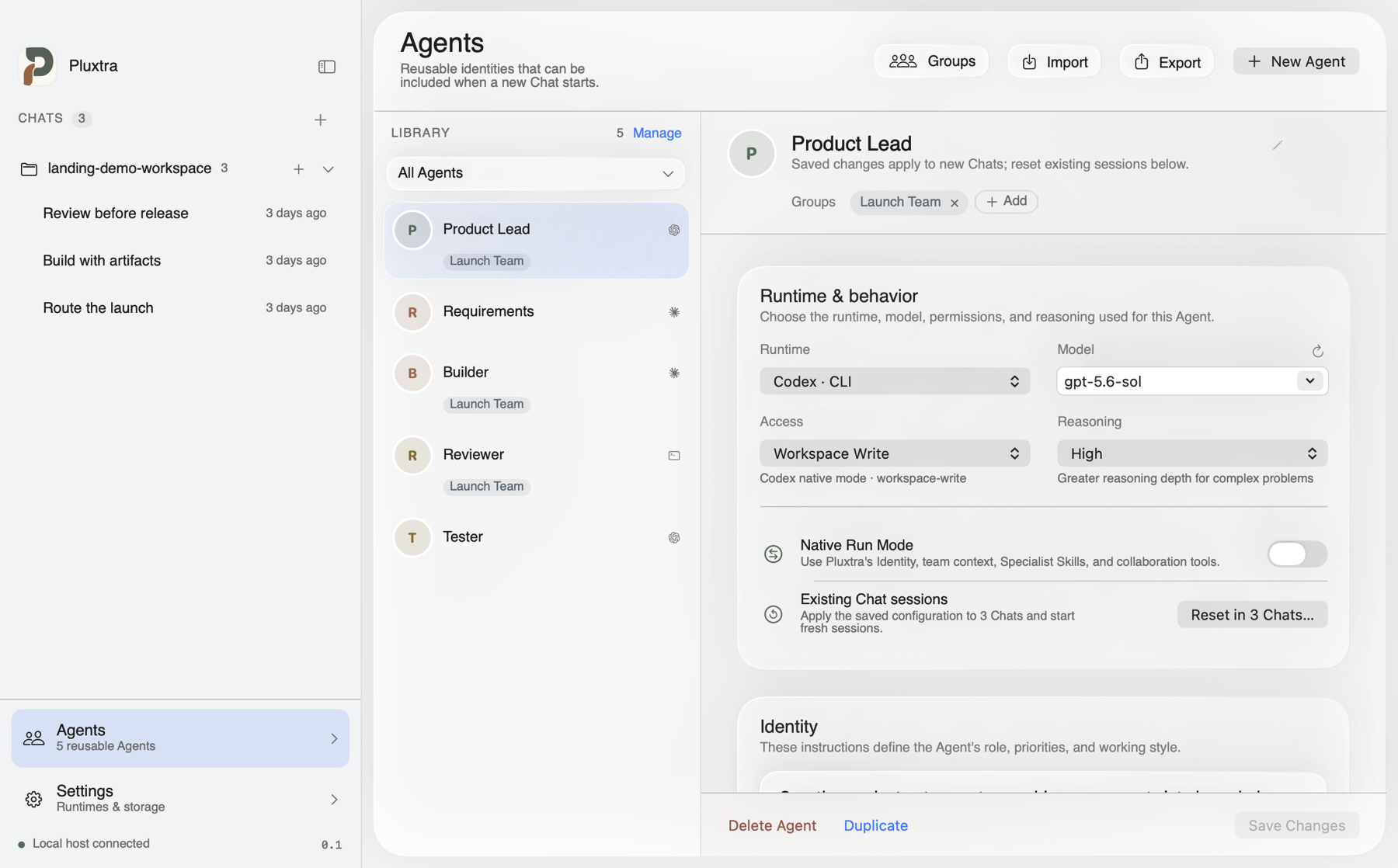
Task: Click Reviewer's Launch Team tag
Action: tap(486, 486)
